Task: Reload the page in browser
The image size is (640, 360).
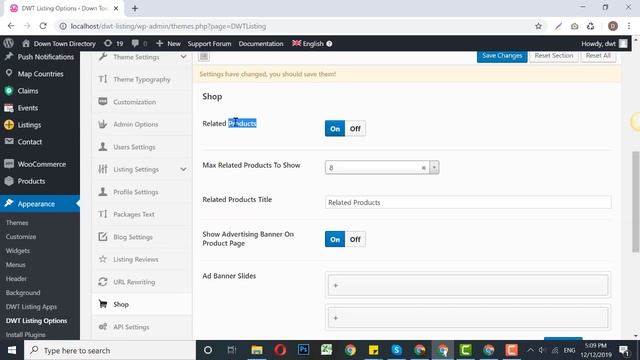Action: click(43, 26)
